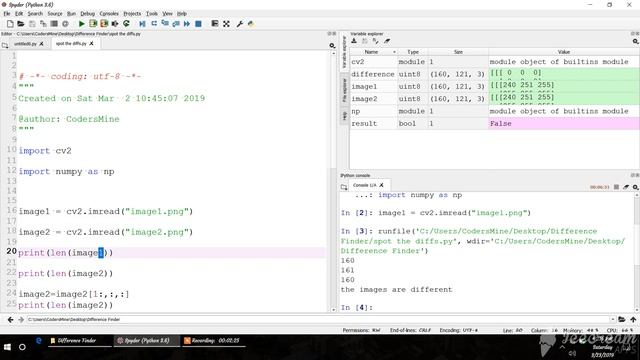Continue debugger execution with double-arrow icon

(187, 24)
